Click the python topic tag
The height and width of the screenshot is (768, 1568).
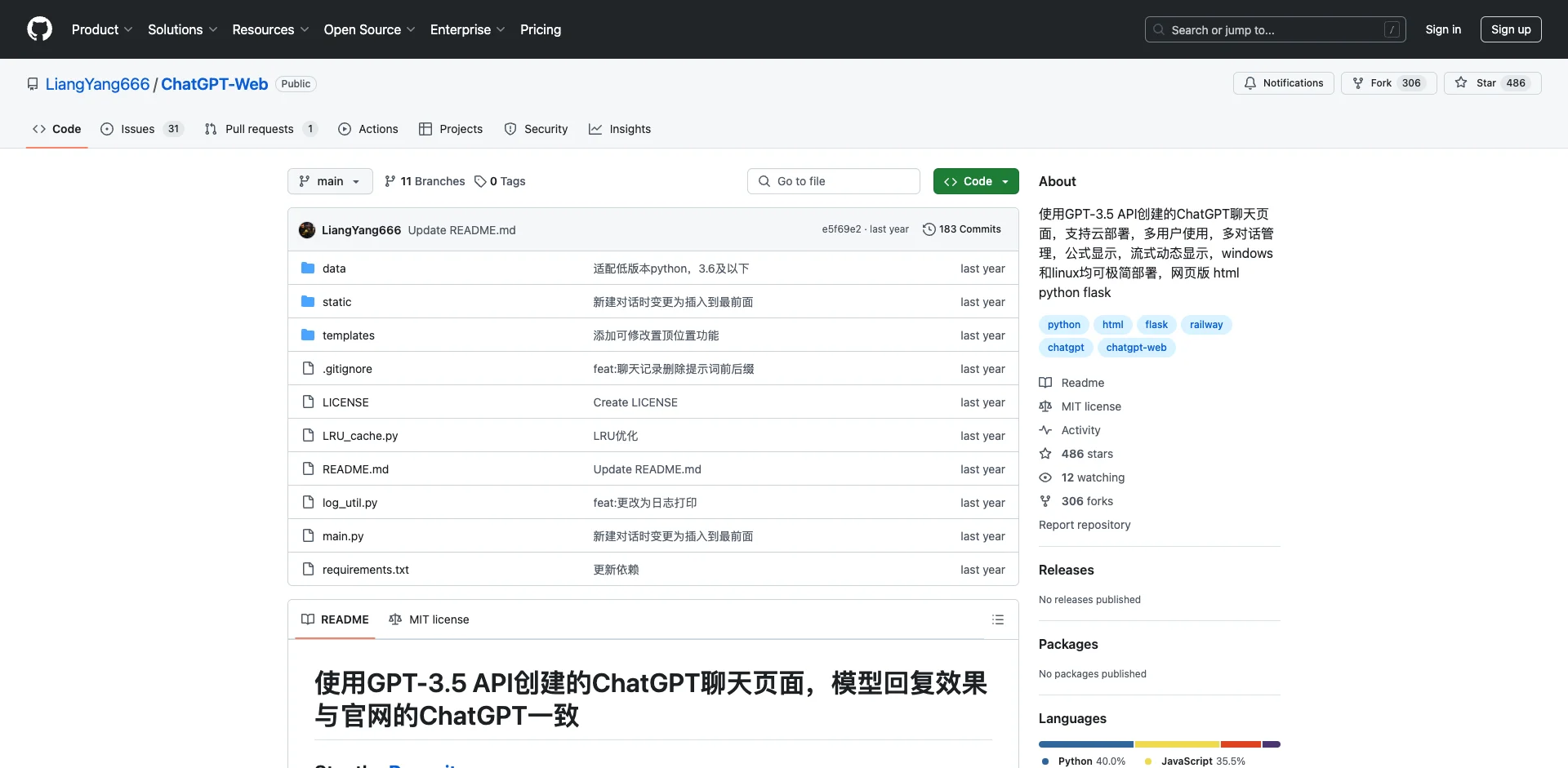[x=1064, y=325]
